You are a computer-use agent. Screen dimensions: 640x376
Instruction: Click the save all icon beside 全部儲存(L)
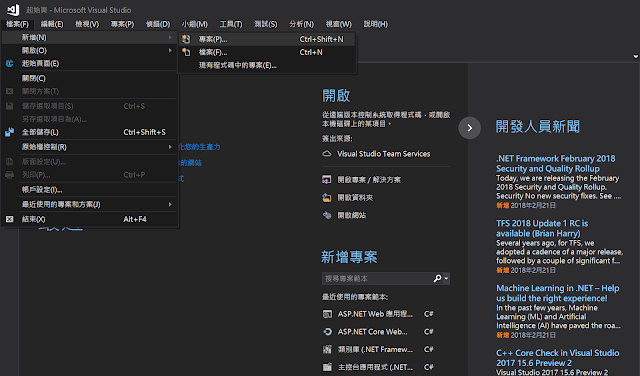click(9, 132)
